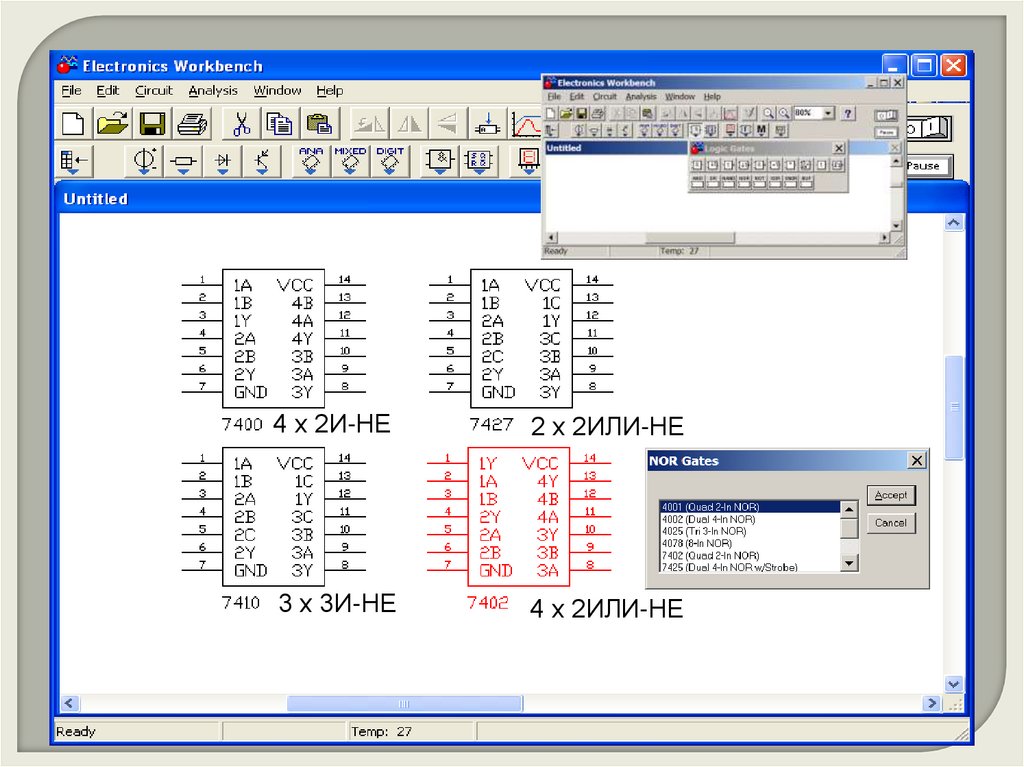This screenshot has width=1024, height=767.
Task: Click the Print icon in main toolbar
Action: tap(192, 123)
